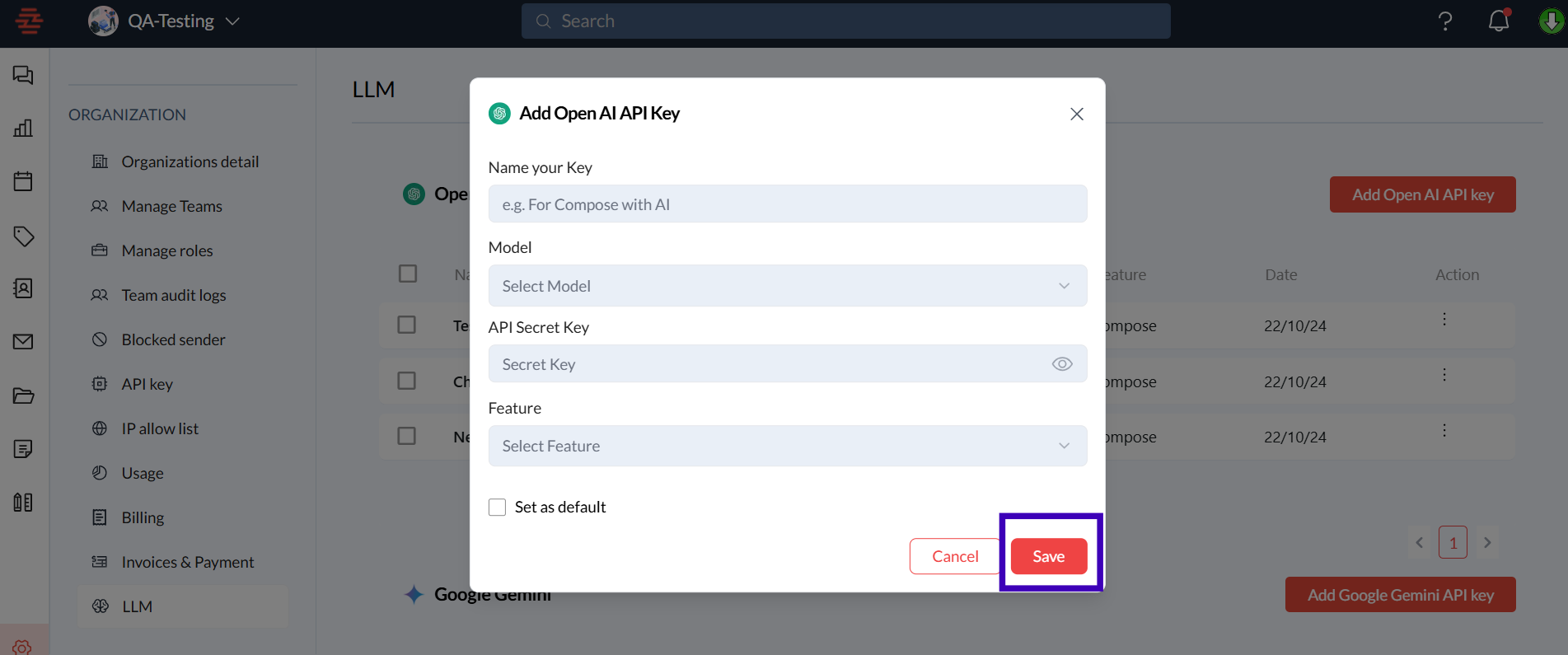Tick the select-all checkbox in table header
The image size is (1568, 655).
(408, 274)
